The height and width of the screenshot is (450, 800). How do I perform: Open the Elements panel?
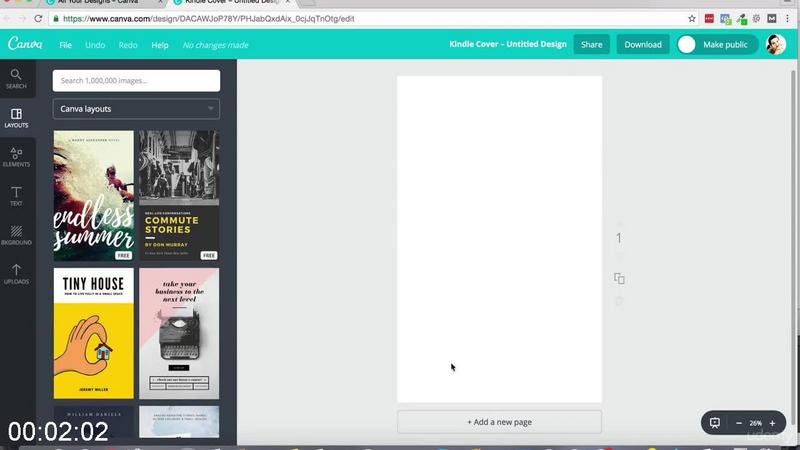[16, 157]
